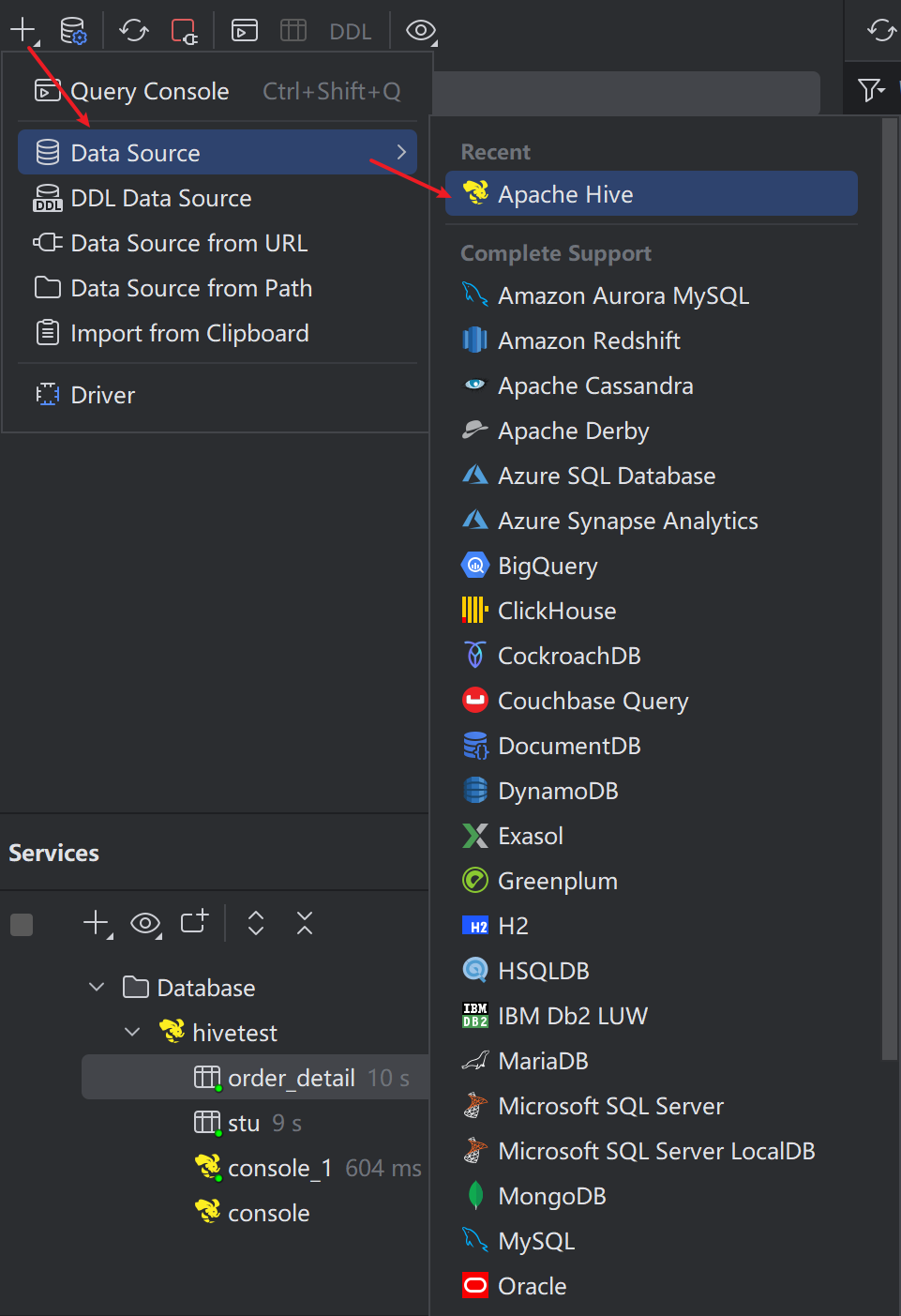Collapse the hivetest node chevron
This screenshot has width=901, height=1316.
(x=132, y=1032)
